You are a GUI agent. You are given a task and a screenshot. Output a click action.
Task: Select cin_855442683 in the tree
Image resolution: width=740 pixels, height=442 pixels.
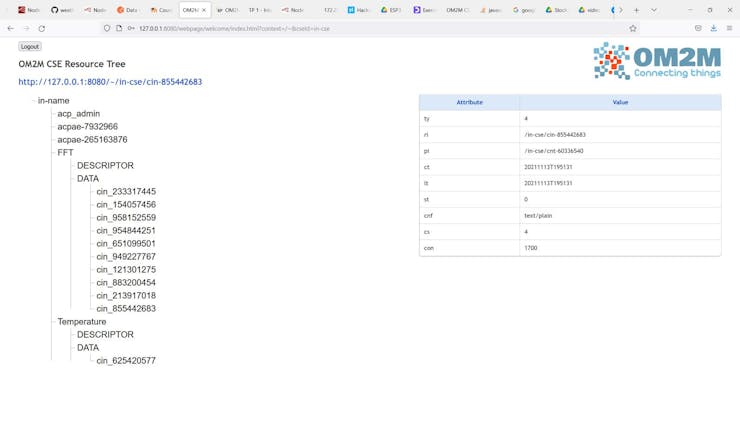pos(126,309)
